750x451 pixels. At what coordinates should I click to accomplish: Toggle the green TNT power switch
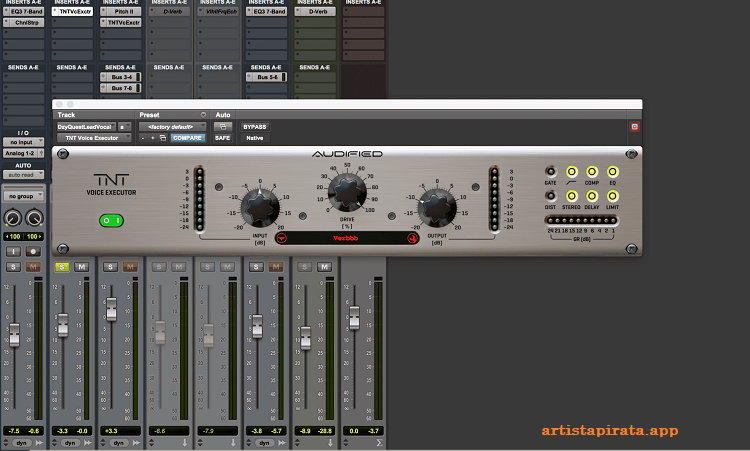(110, 220)
